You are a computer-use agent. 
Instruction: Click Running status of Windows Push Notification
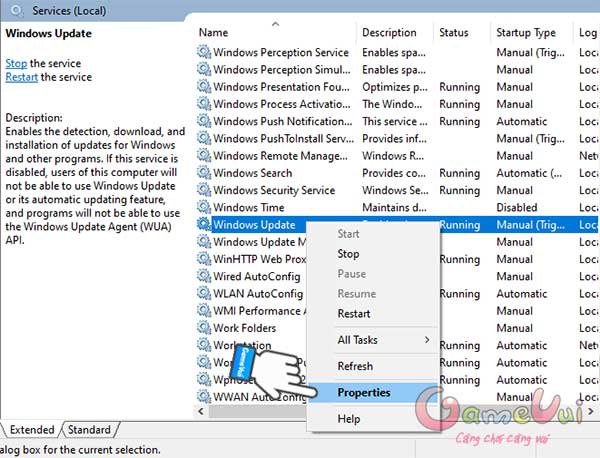[x=460, y=121]
